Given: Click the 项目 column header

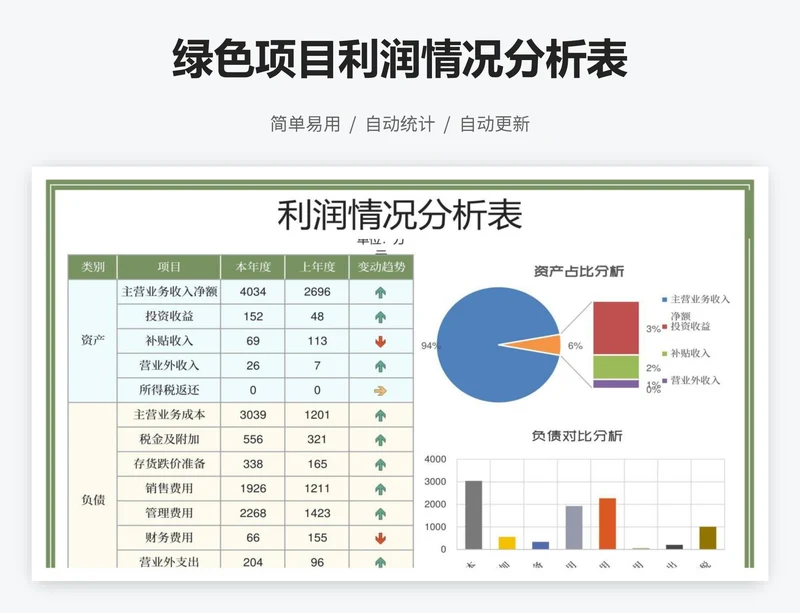Looking at the screenshot, I should pyautogui.click(x=169, y=267).
